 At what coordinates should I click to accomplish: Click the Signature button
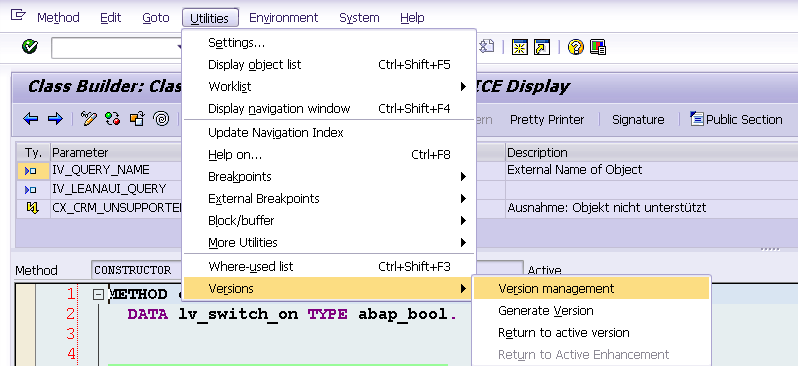[638, 120]
